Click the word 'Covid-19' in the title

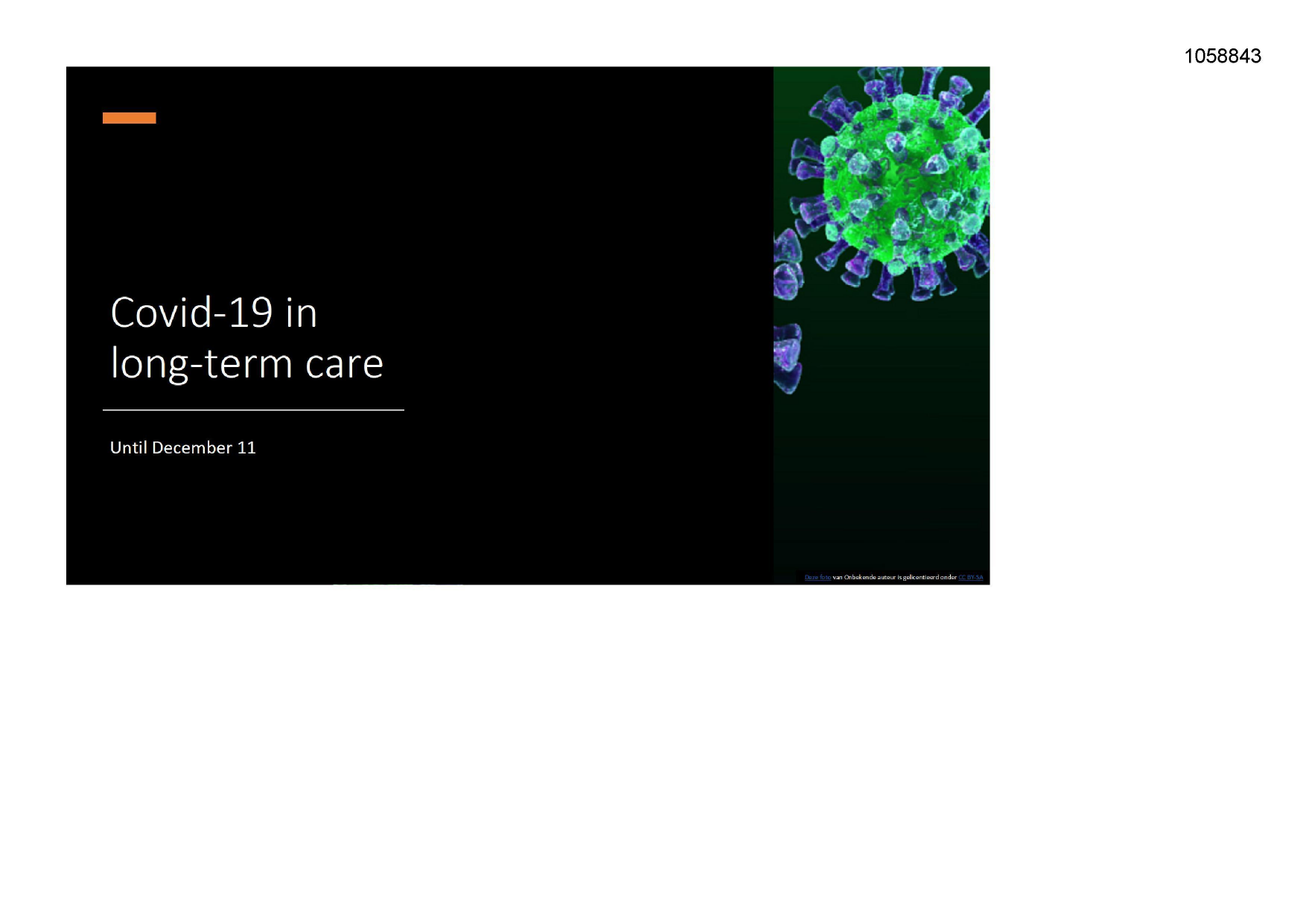(x=191, y=313)
